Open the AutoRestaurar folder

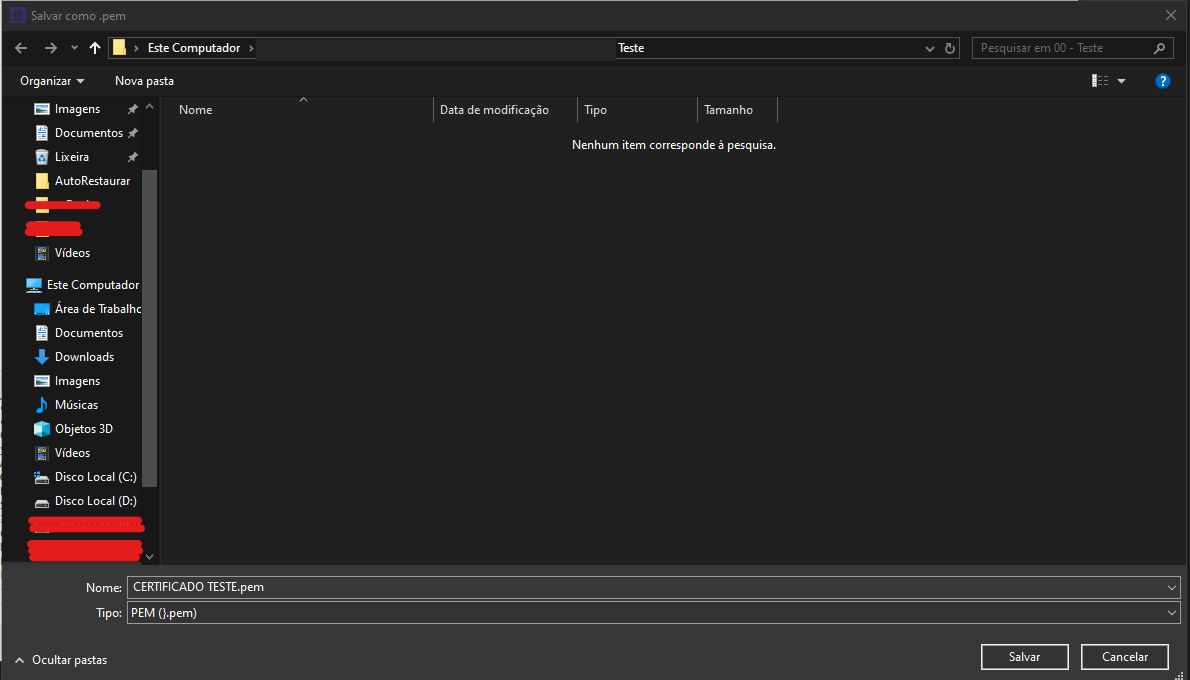coord(93,181)
